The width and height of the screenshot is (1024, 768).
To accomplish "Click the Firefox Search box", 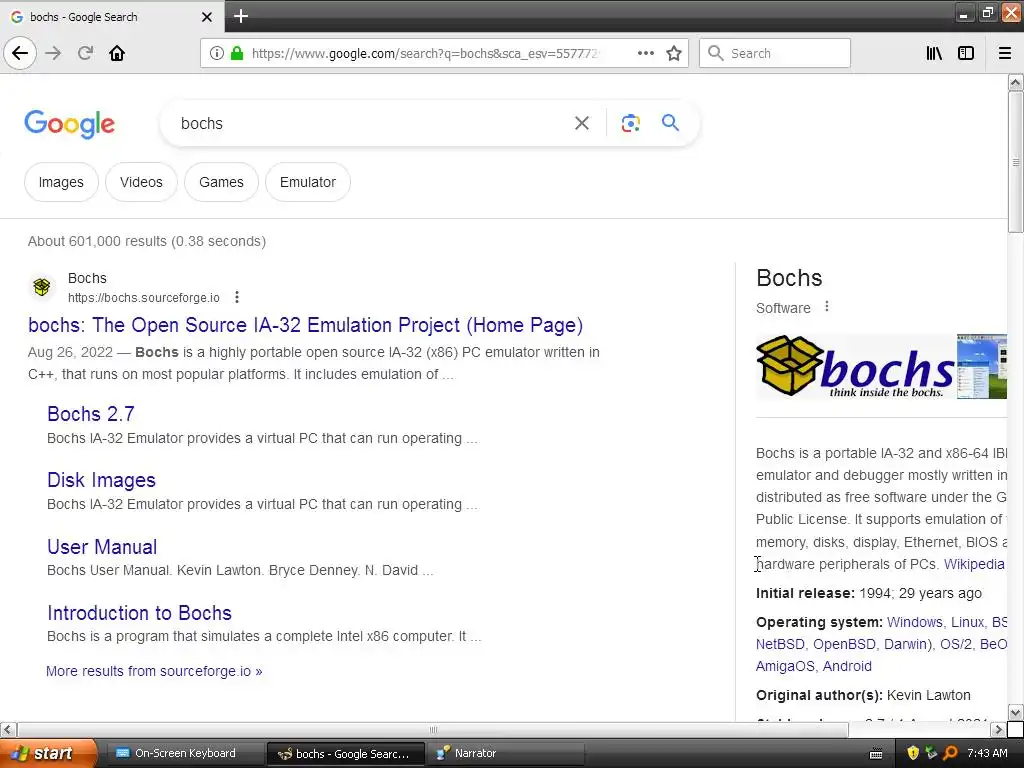I will [x=775, y=53].
